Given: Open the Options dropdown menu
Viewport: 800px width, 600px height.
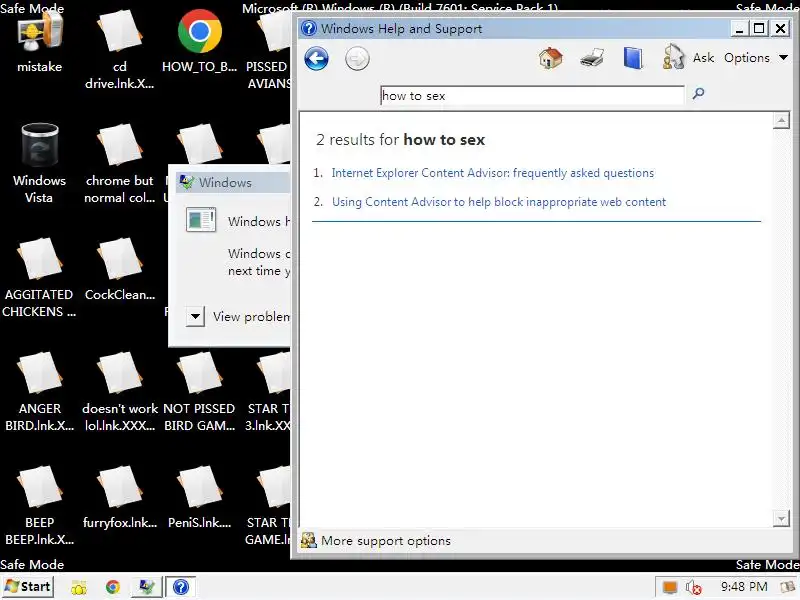Looking at the screenshot, I should pos(756,58).
